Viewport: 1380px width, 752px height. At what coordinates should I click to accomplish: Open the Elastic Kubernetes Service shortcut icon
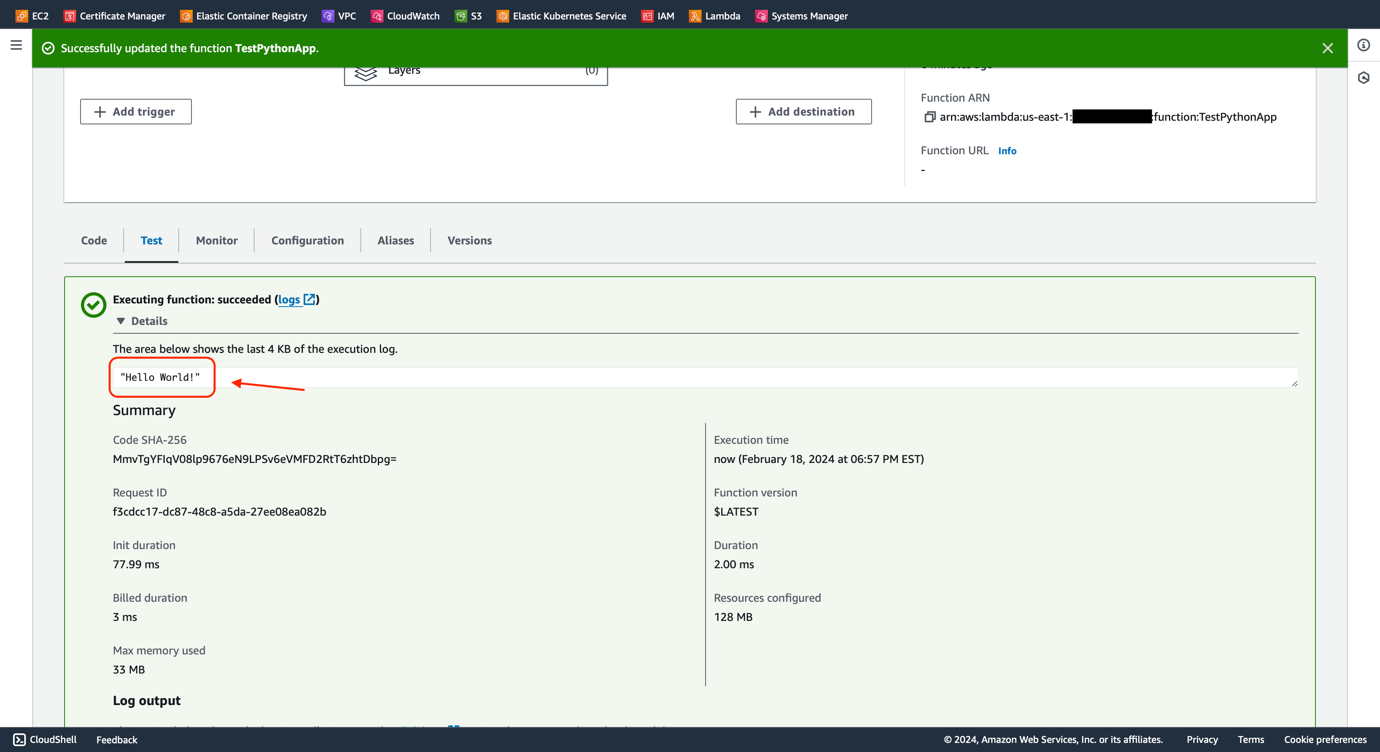click(503, 16)
